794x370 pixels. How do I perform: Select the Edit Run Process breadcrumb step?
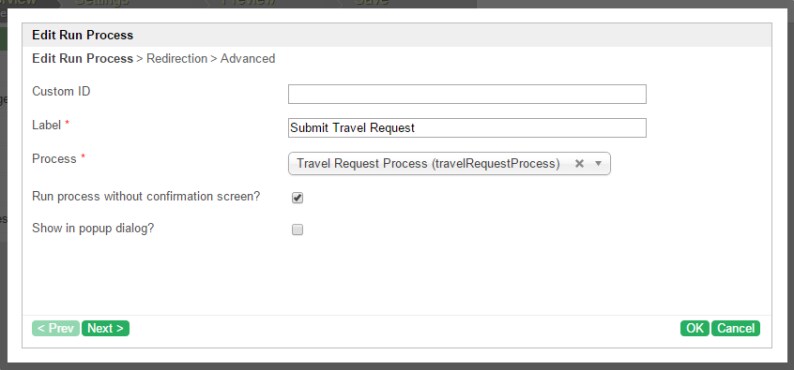tap(83, 59)
